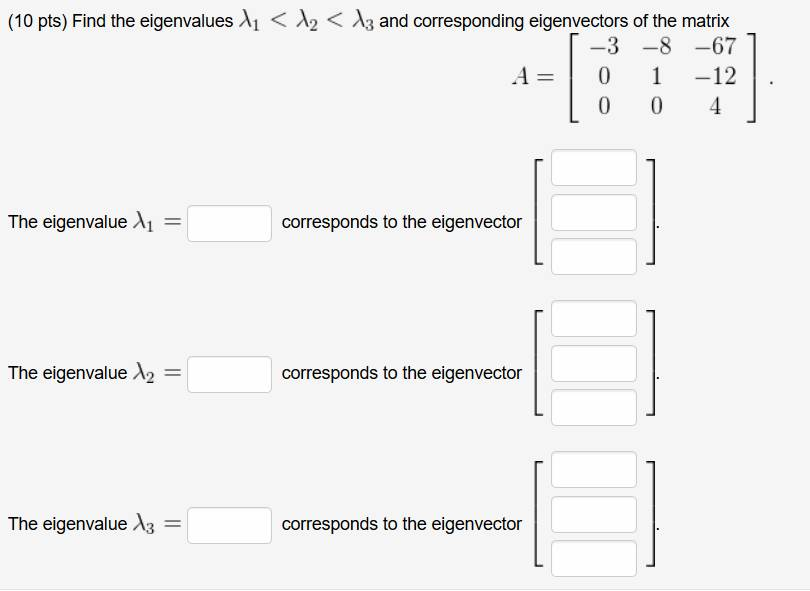This screenshot has height=591, width=810.
Task: Activate top entry of λ3 eigenvector
Action: pyautogui.click(x=594, y=470)
